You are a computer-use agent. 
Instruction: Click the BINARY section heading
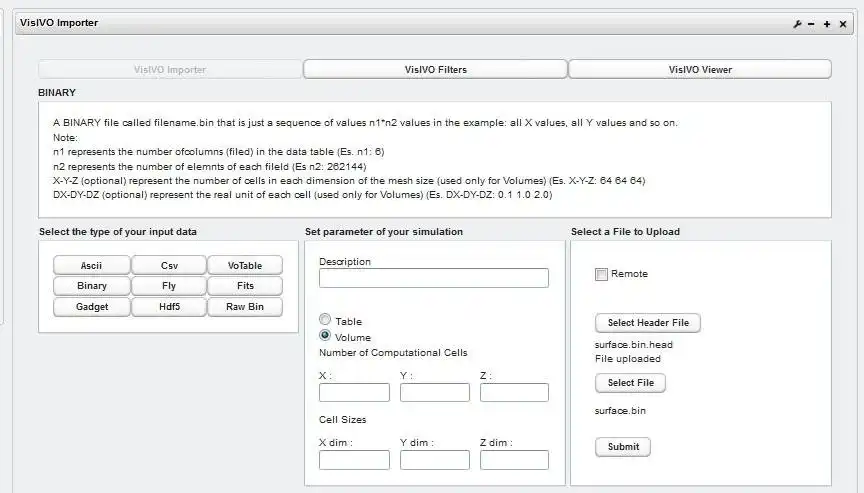point(57,93)
